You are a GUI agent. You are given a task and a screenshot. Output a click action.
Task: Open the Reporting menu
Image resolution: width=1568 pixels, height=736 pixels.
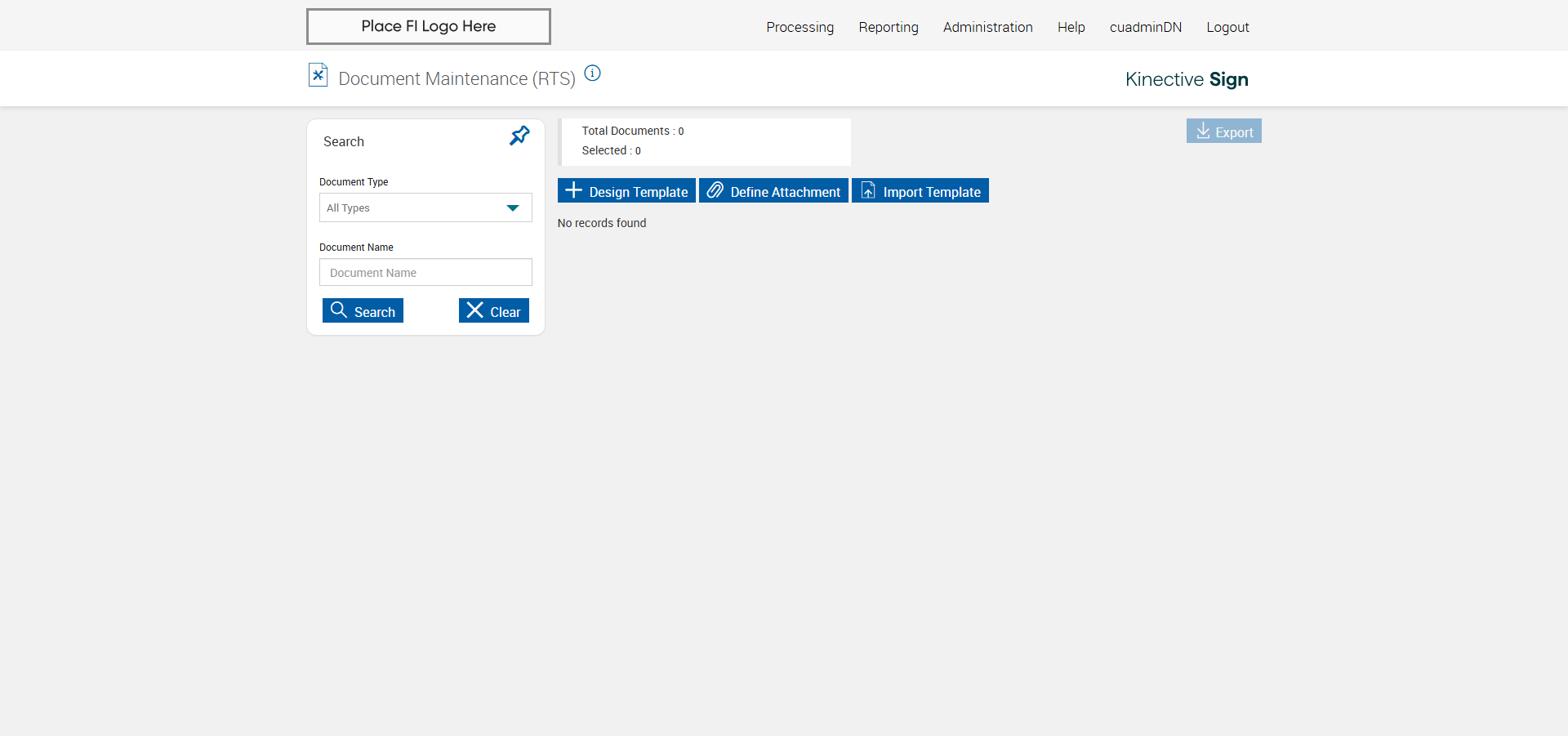(x=889, y=27)
